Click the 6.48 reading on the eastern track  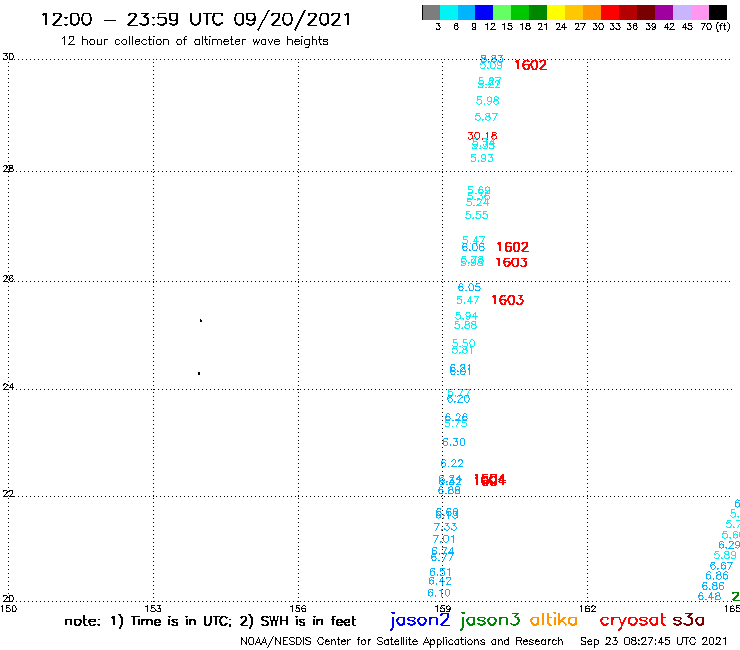click(x=709, y=596)
